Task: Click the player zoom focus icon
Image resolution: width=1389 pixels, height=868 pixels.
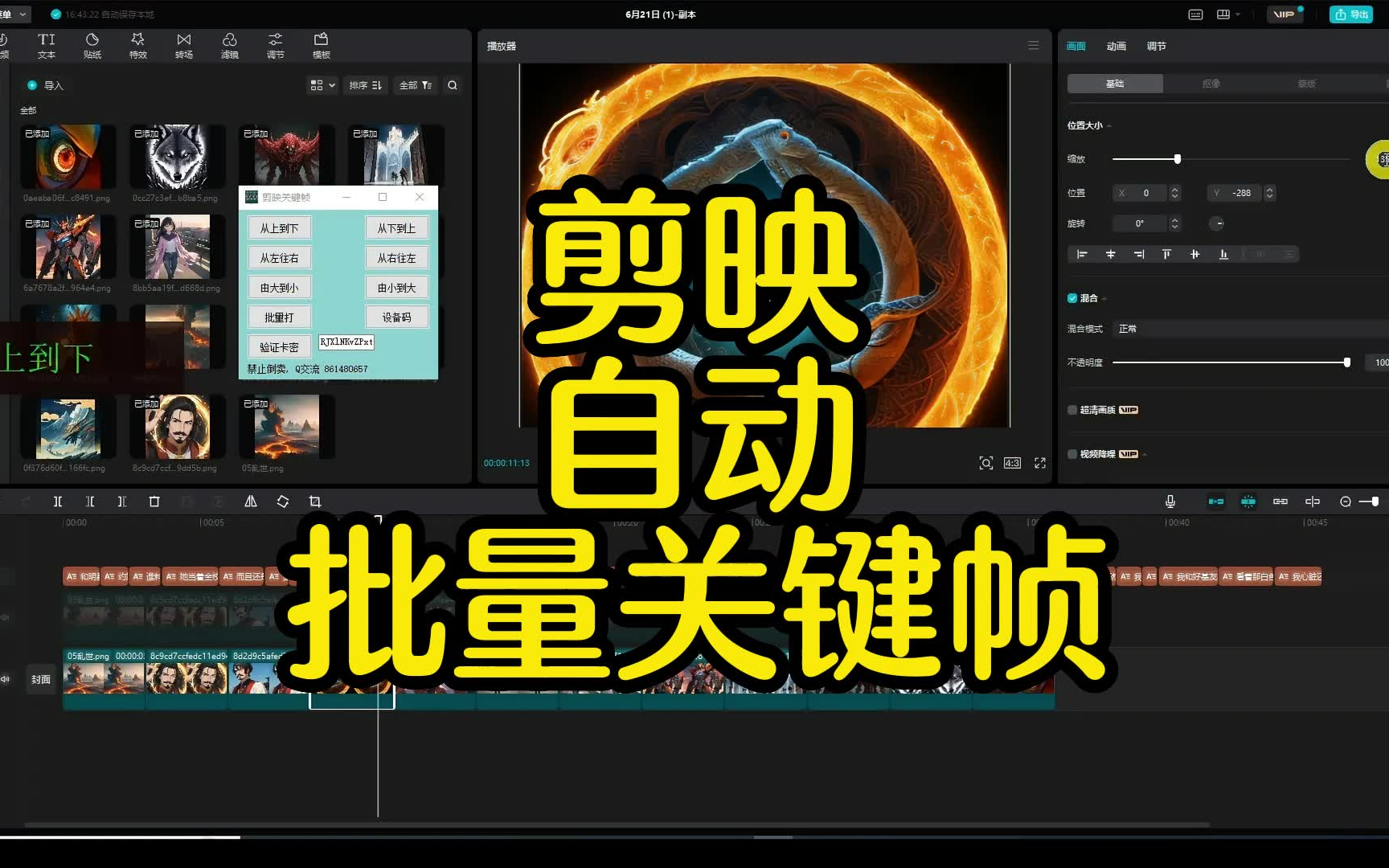Action: coord(986,463)
